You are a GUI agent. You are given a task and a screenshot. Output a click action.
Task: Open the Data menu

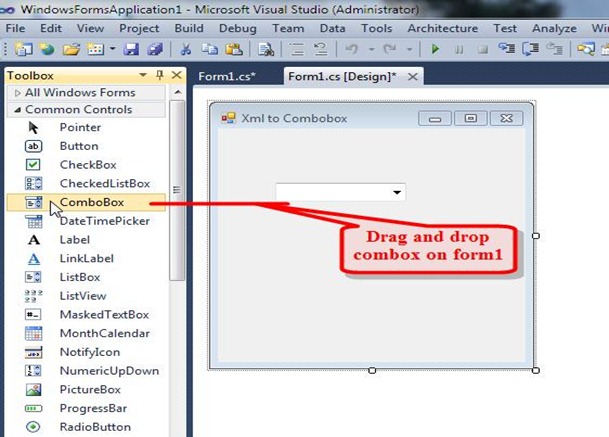(x=332, y=28)
